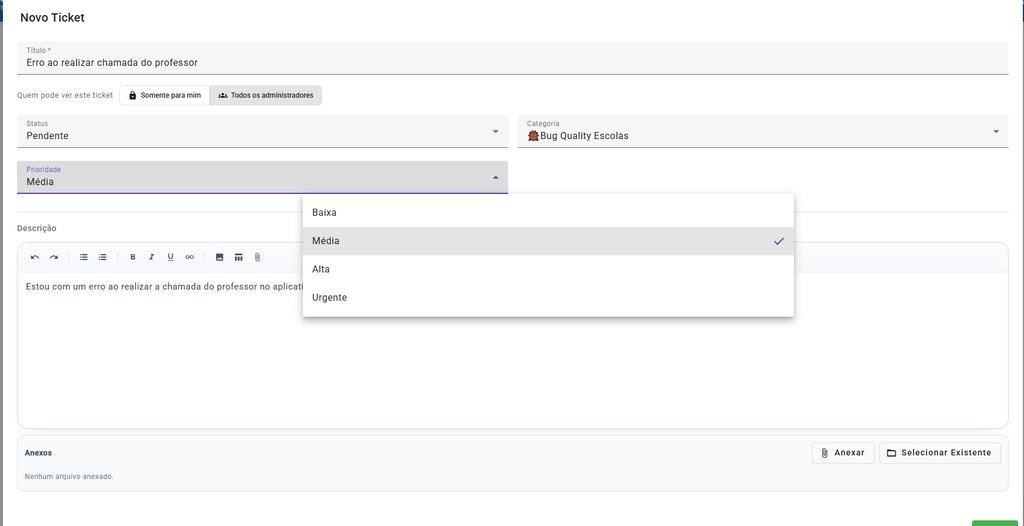Image resolution: width=1024 pixels, height=526 pixels.
Task: Click inside the description text area
Action: pyautogui.click(x=513, y=350)
